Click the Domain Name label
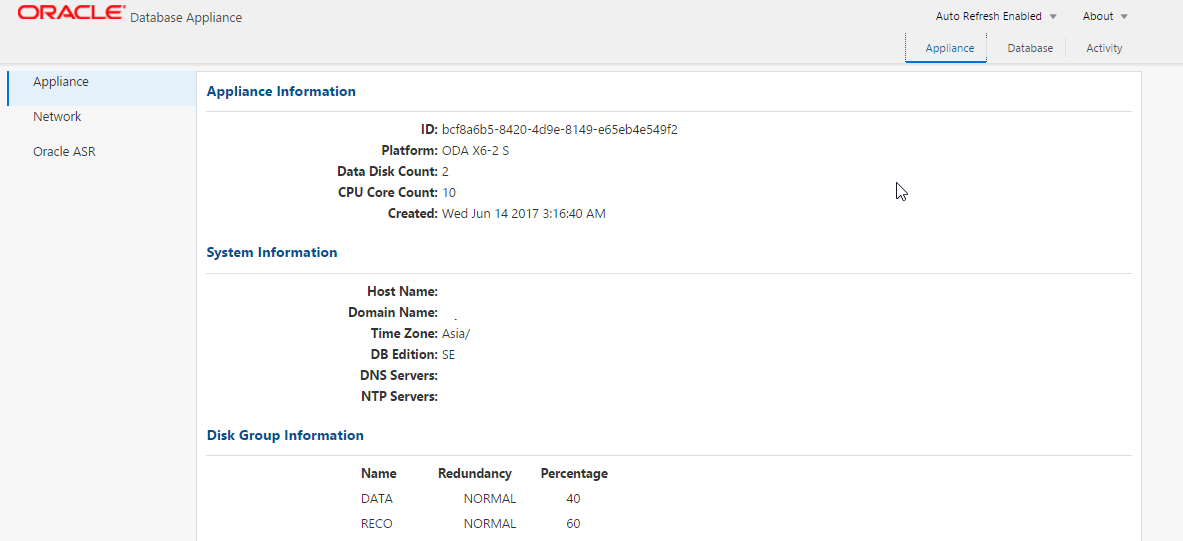 (x=392, y=312)
